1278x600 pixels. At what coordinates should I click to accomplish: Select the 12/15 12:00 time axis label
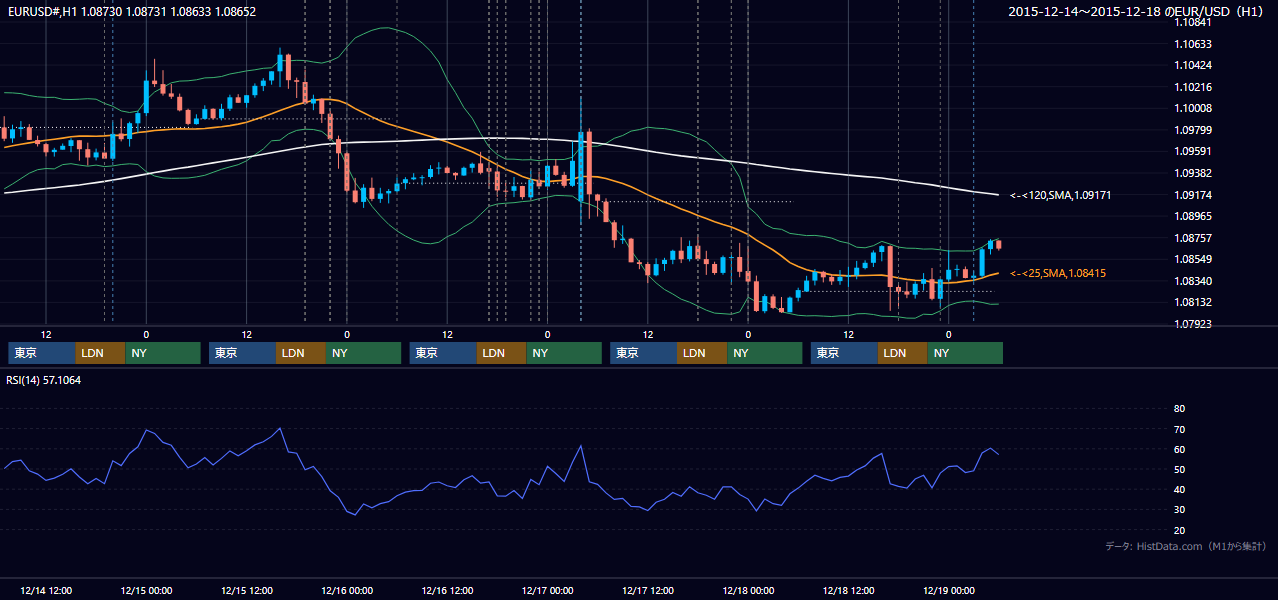tap(247, 590)
